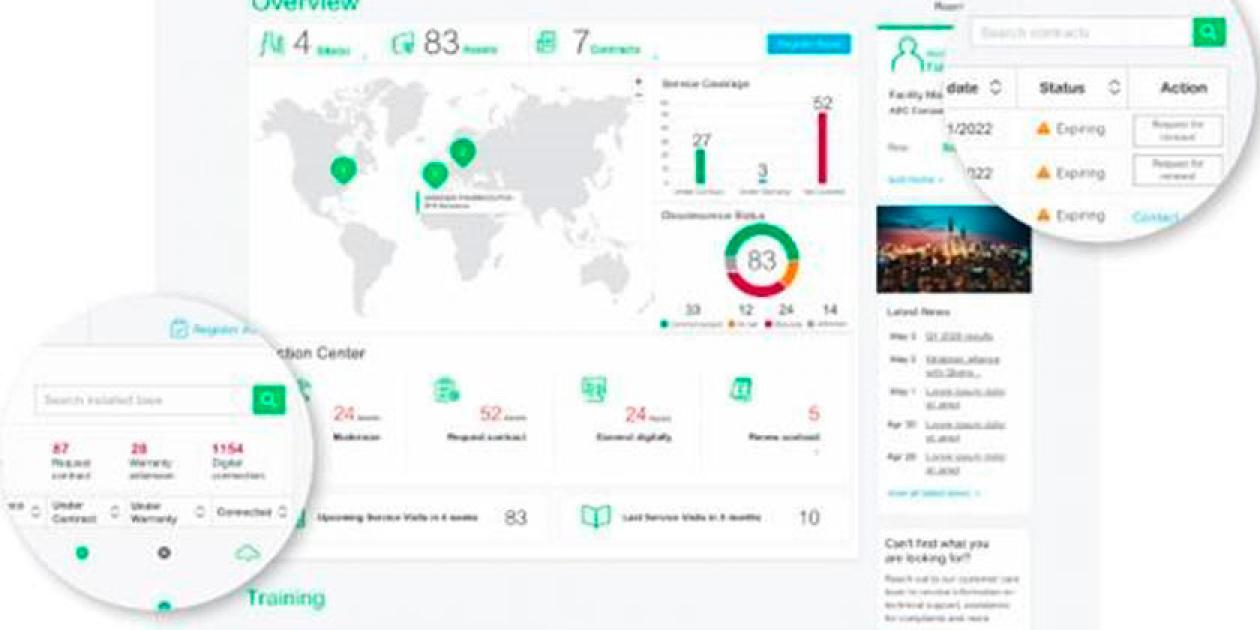Click the 83 obsolescence status donut chart
This screenshot has height=630, width=1260.
click(761, 260)
